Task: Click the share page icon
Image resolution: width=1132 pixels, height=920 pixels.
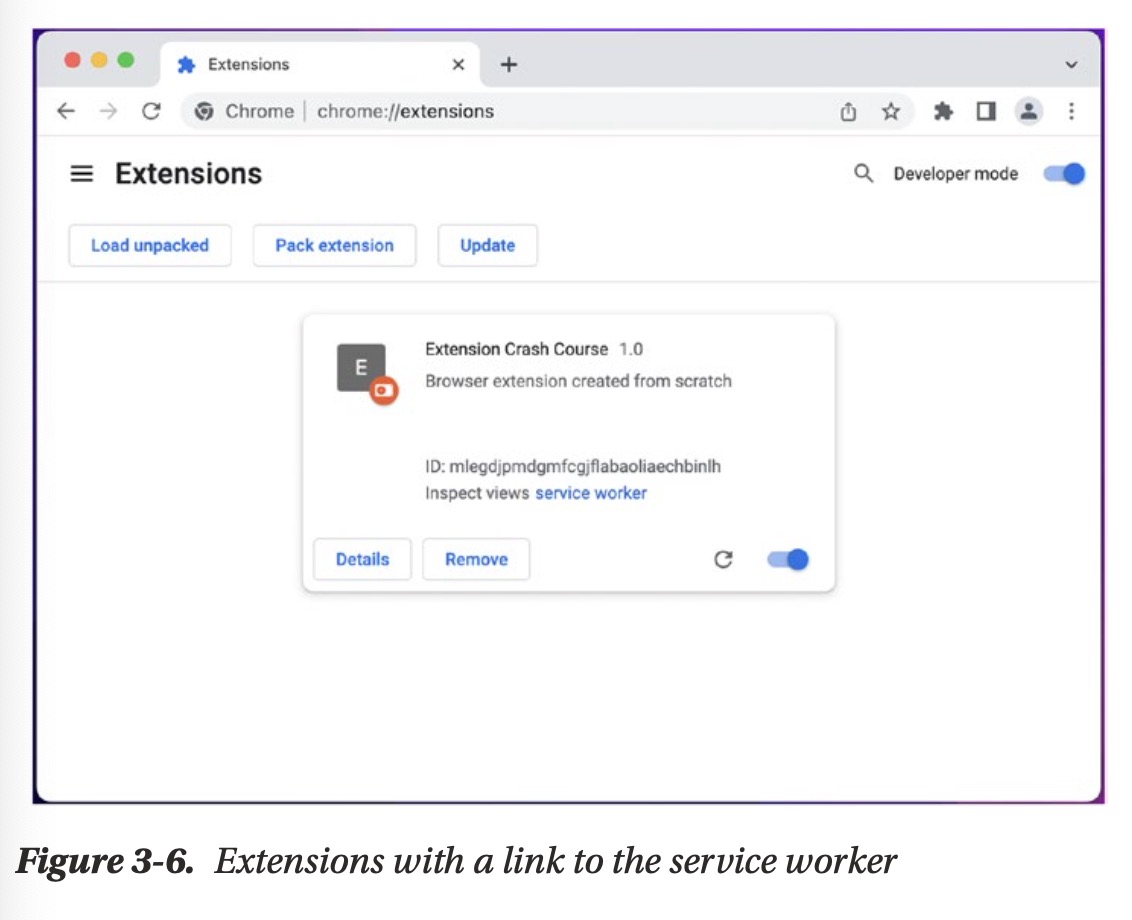Action: pyautogui.click(x=848, y=112)
